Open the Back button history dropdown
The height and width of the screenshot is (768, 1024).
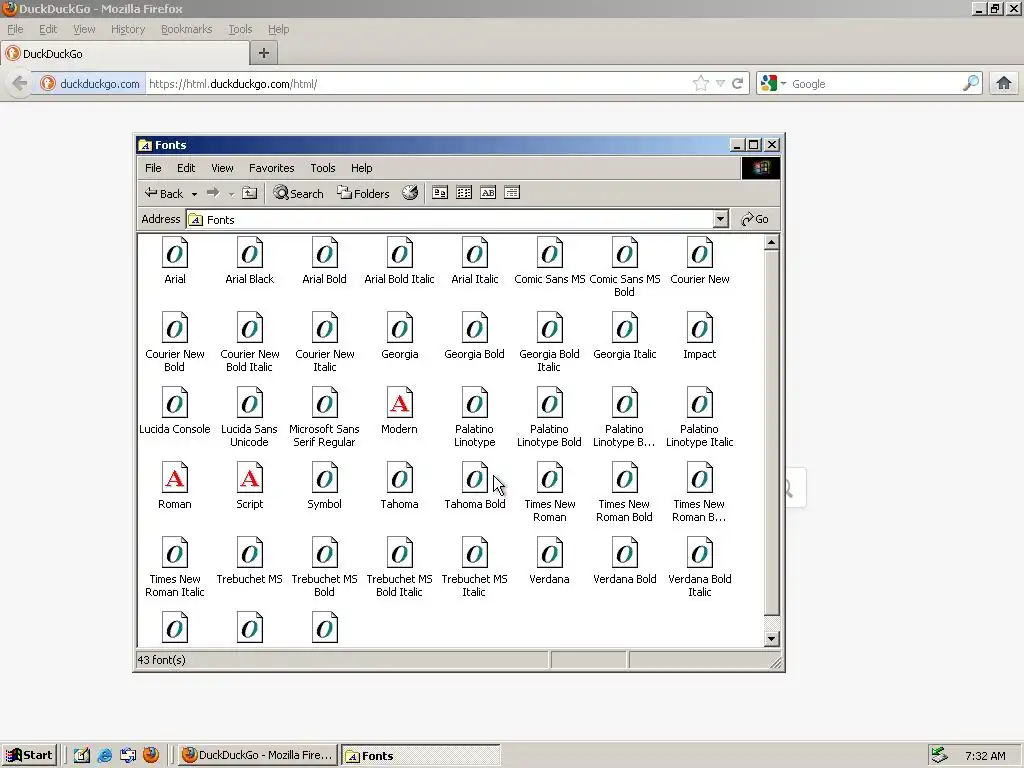click(x=194, y=194)
